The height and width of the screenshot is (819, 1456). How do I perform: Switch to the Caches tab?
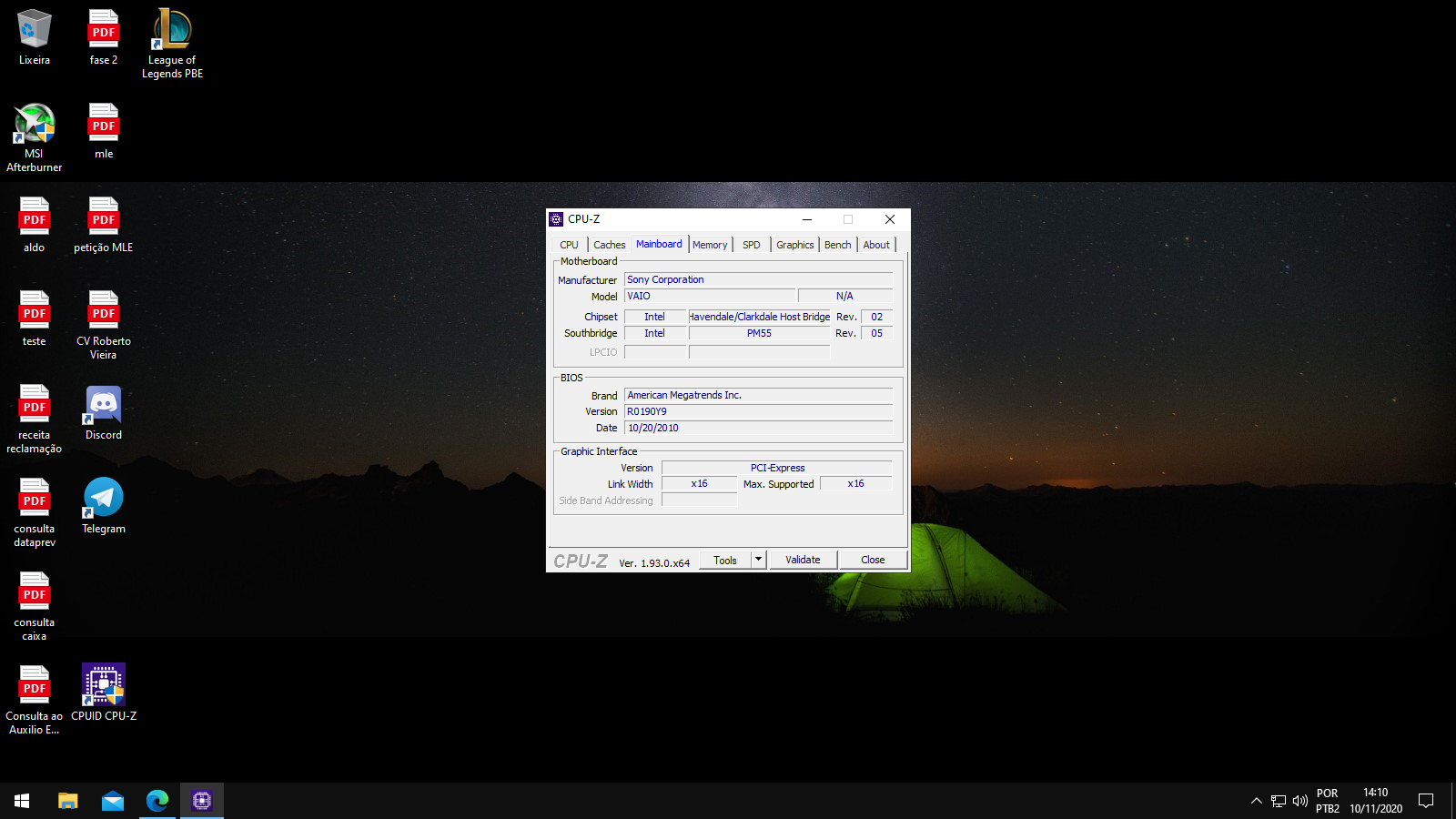(610, 245)
